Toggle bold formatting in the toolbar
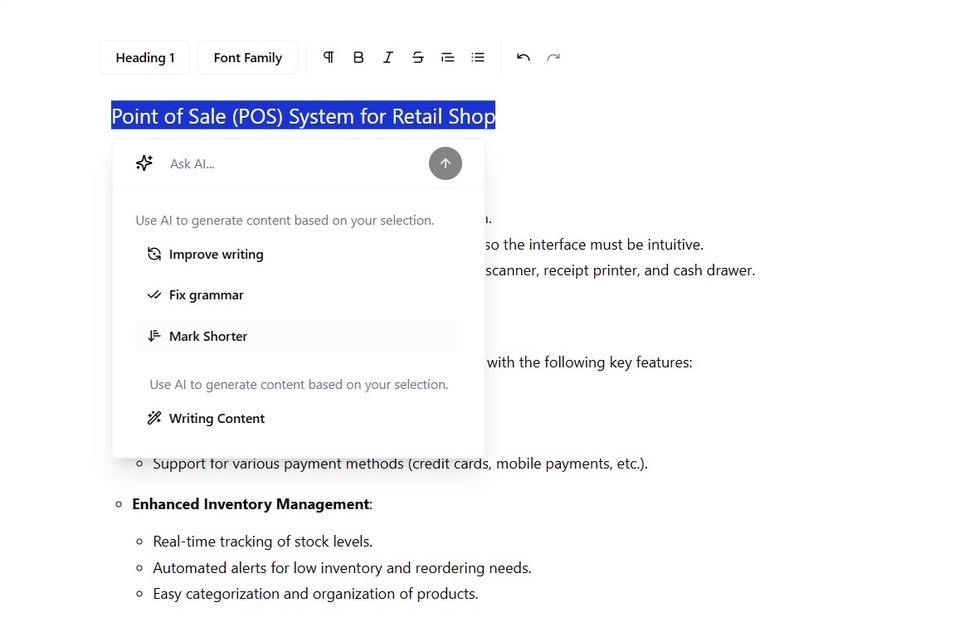Screen dimensions: 960x622 [358, 57]
